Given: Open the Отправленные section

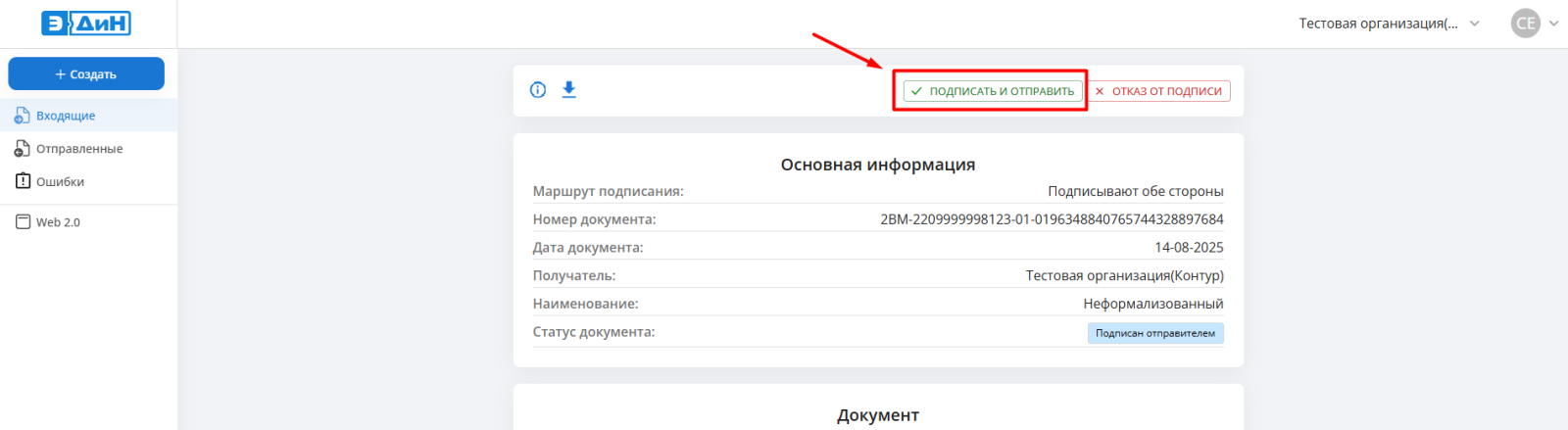Looking at the screenshot, I should 79,149.
